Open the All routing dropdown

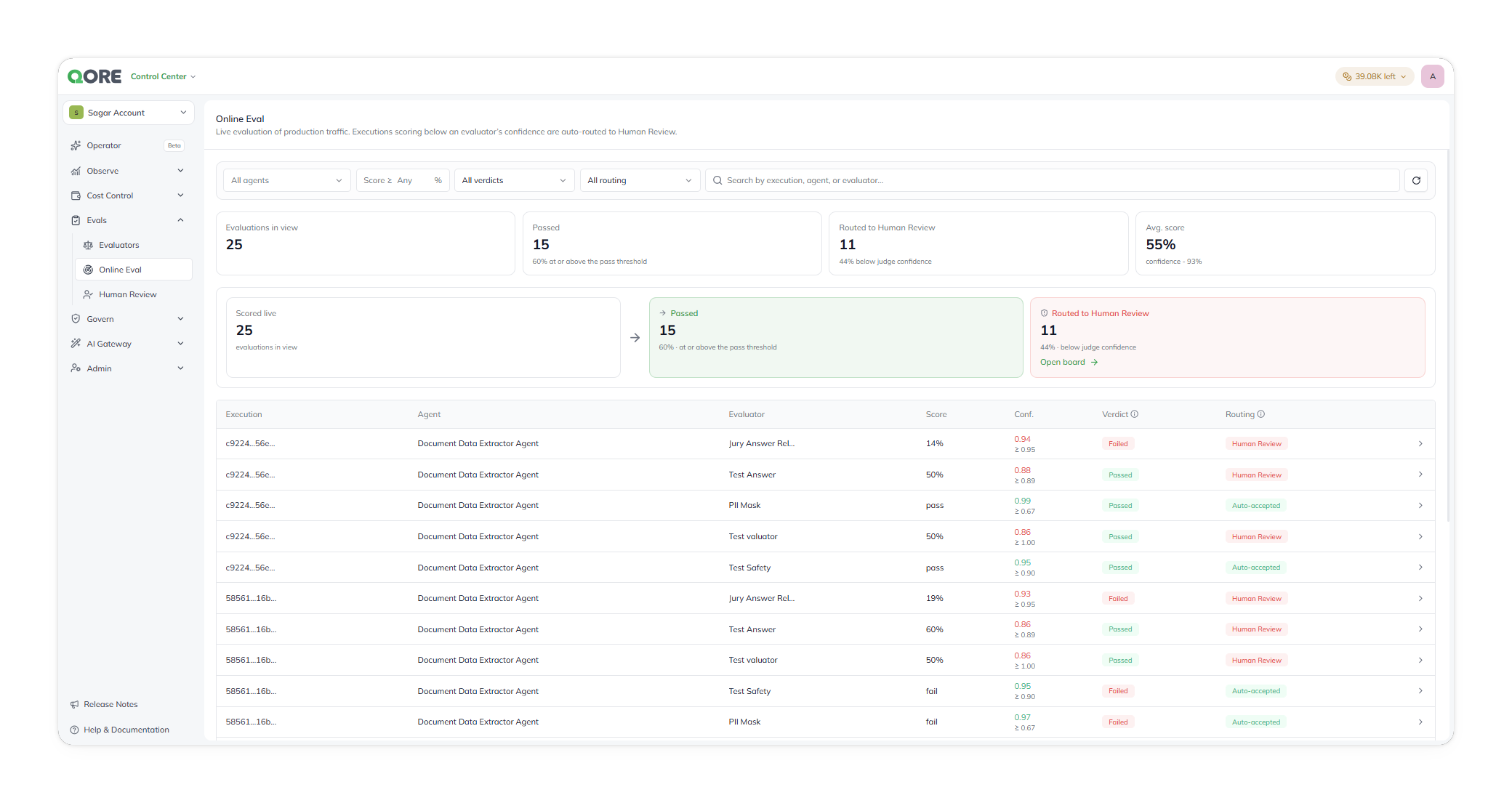point(640,180)
